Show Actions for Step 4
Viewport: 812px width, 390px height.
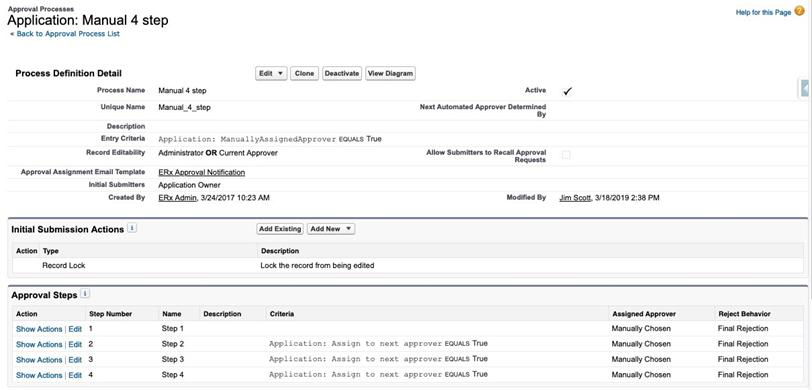point(39,375)
